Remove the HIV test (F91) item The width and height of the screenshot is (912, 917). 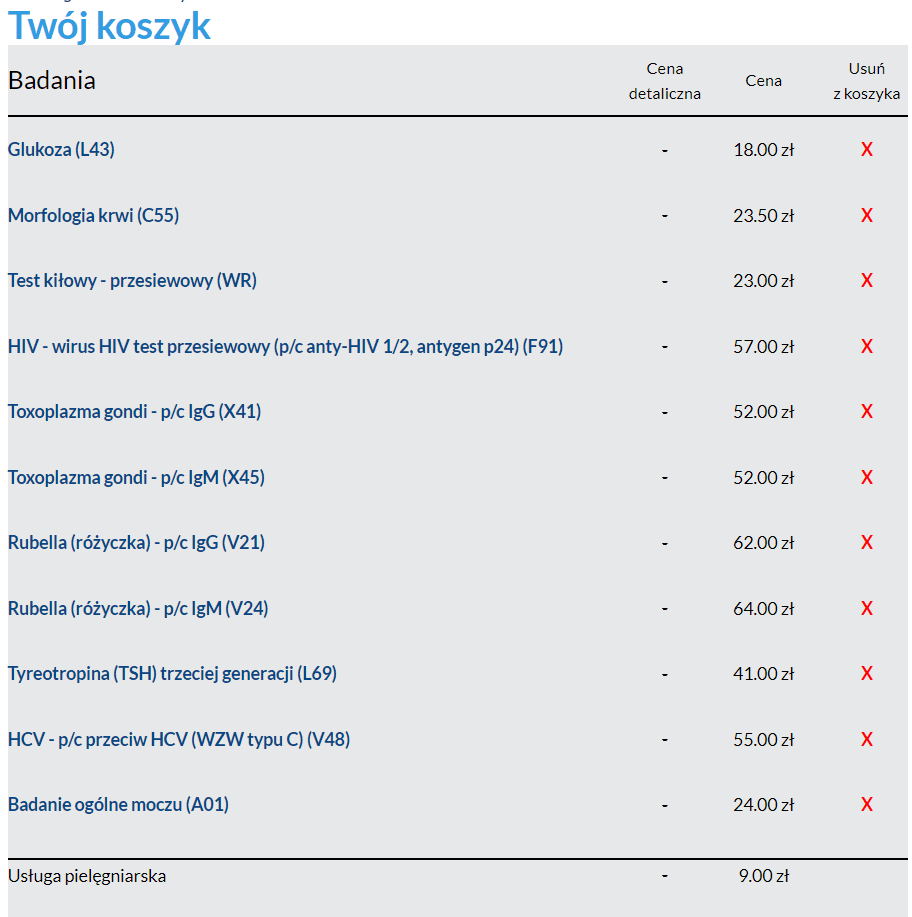[867, 347]
